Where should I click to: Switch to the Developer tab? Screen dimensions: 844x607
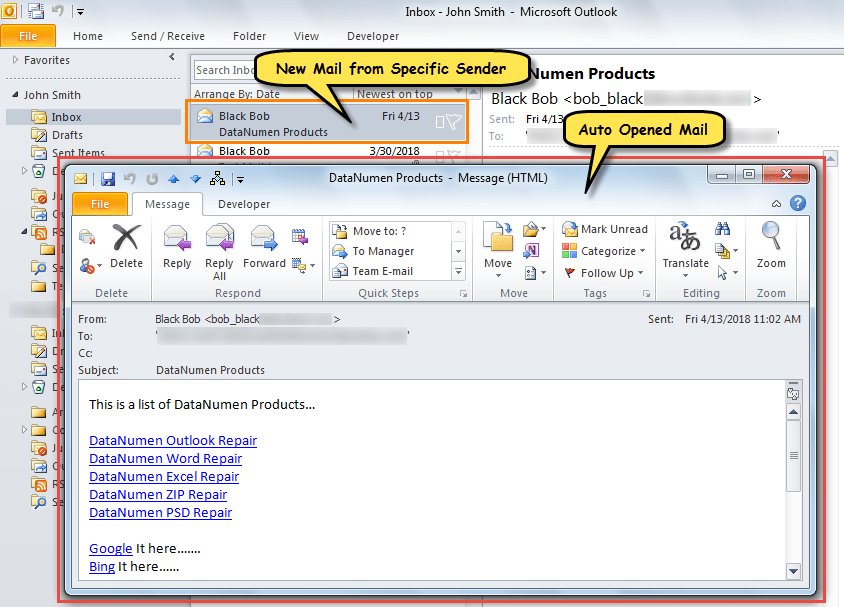click(x=243, y=203)
